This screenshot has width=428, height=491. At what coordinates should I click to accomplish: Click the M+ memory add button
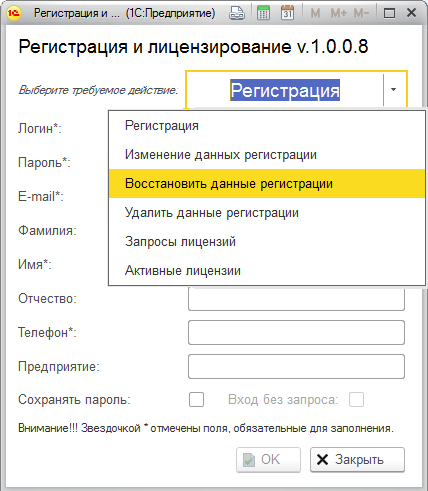338,13
